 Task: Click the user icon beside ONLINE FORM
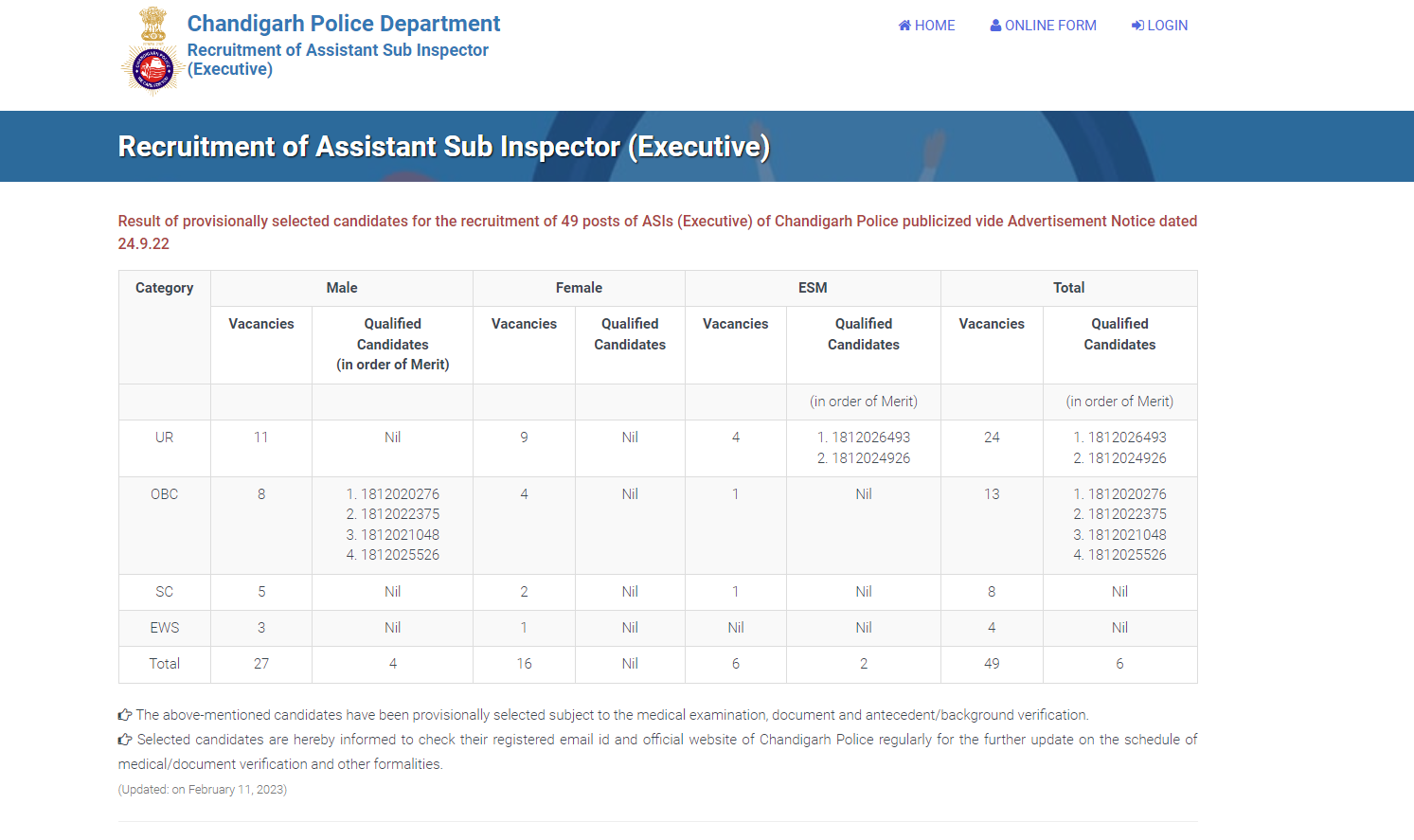click(x=995, y=26)
